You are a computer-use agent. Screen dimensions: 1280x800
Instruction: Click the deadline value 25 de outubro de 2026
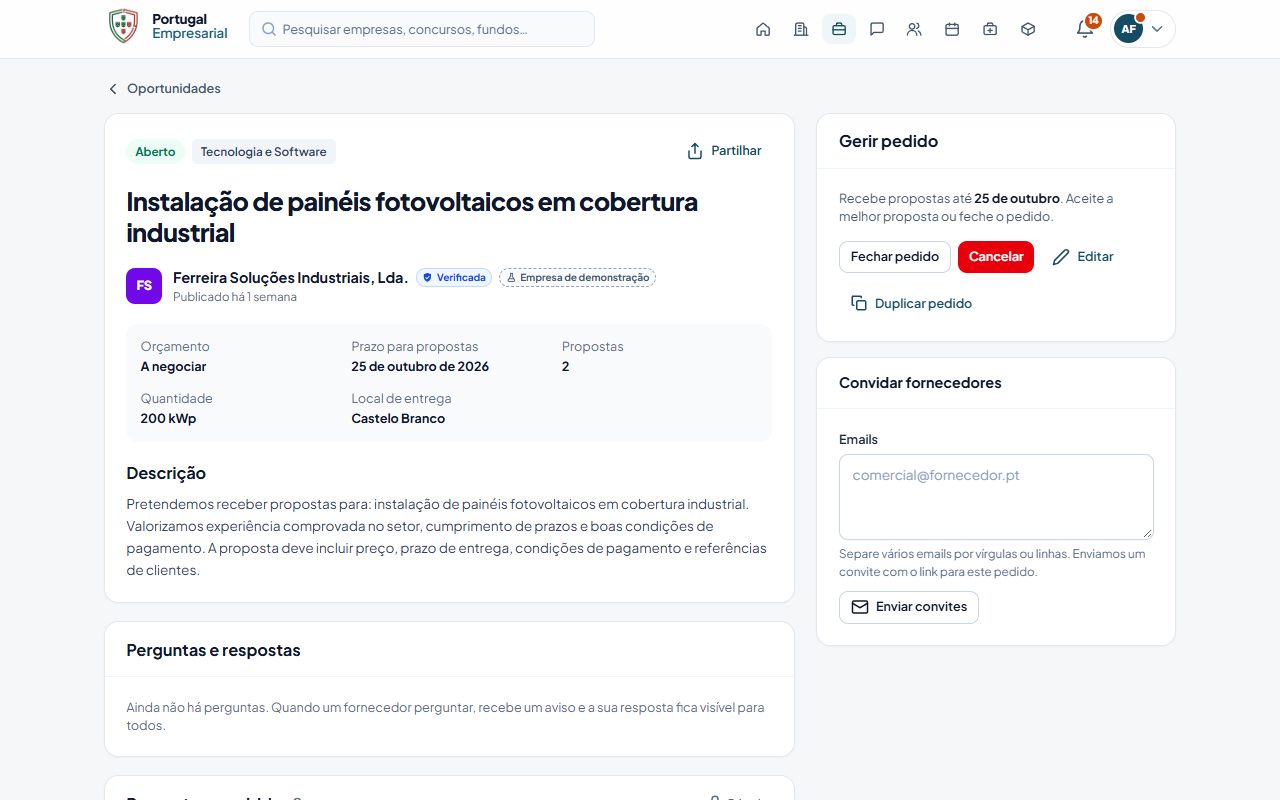click(x=420, y=367)
